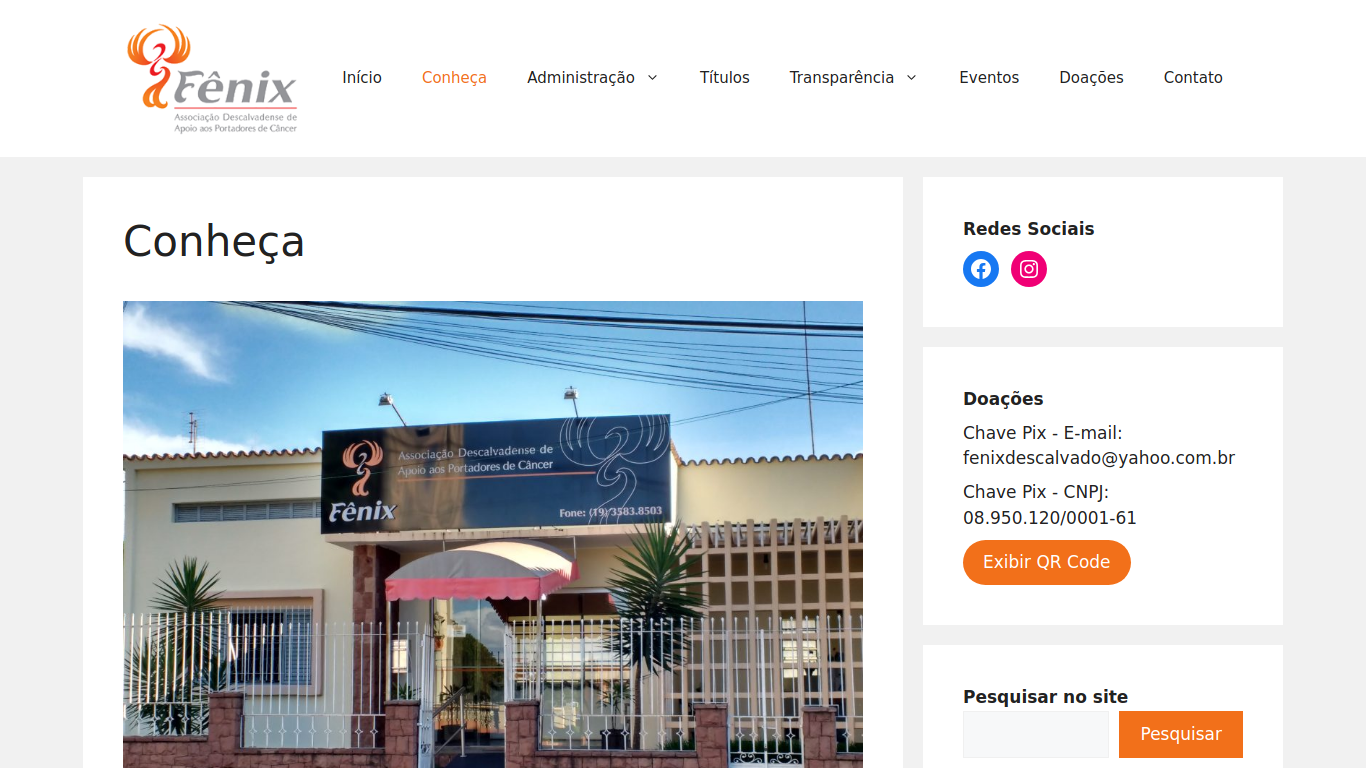
Task: Open the Facebook social icon
Action: coord(981,269)
